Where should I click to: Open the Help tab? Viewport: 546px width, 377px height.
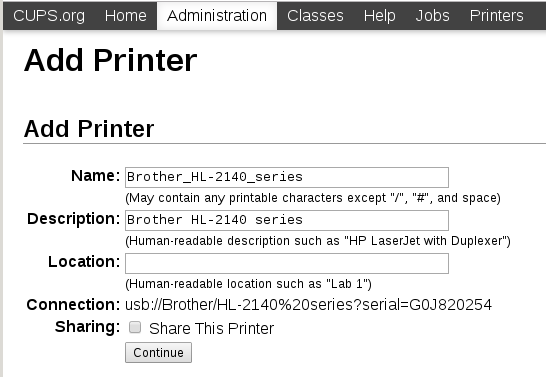pyautogui.click(x=380, y=16)
